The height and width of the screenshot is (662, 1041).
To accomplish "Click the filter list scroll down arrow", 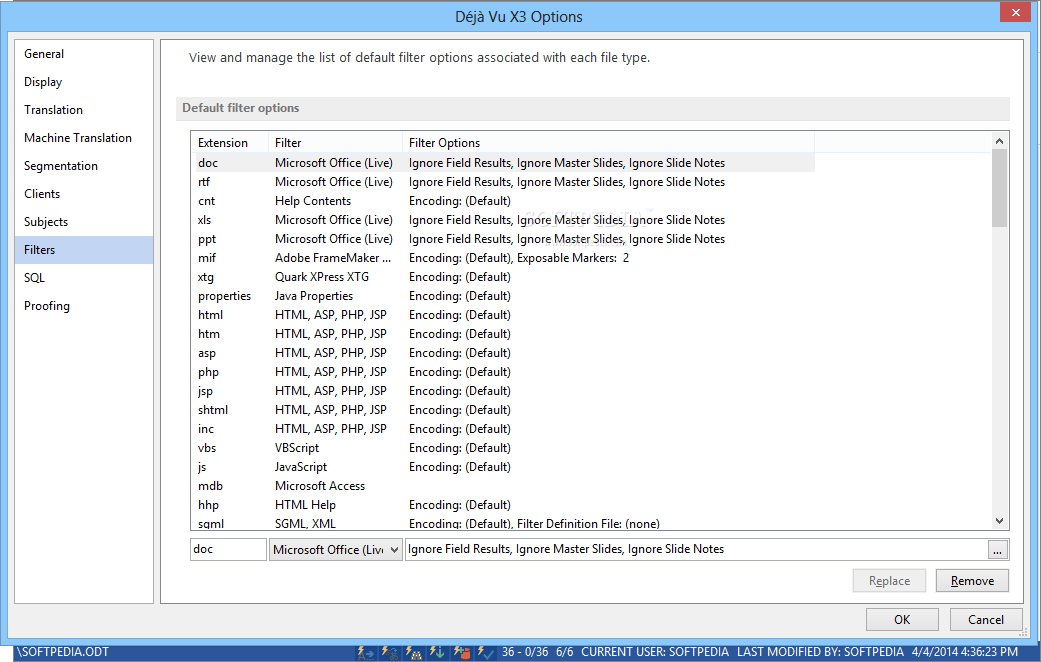I will [999, 521].
